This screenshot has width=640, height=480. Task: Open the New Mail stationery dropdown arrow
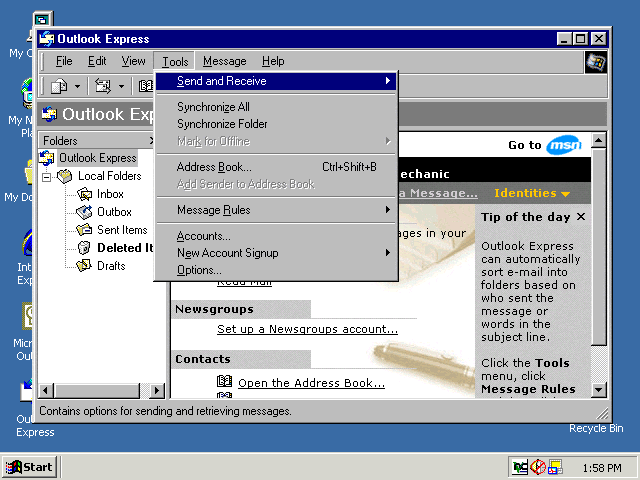(78, 87)
